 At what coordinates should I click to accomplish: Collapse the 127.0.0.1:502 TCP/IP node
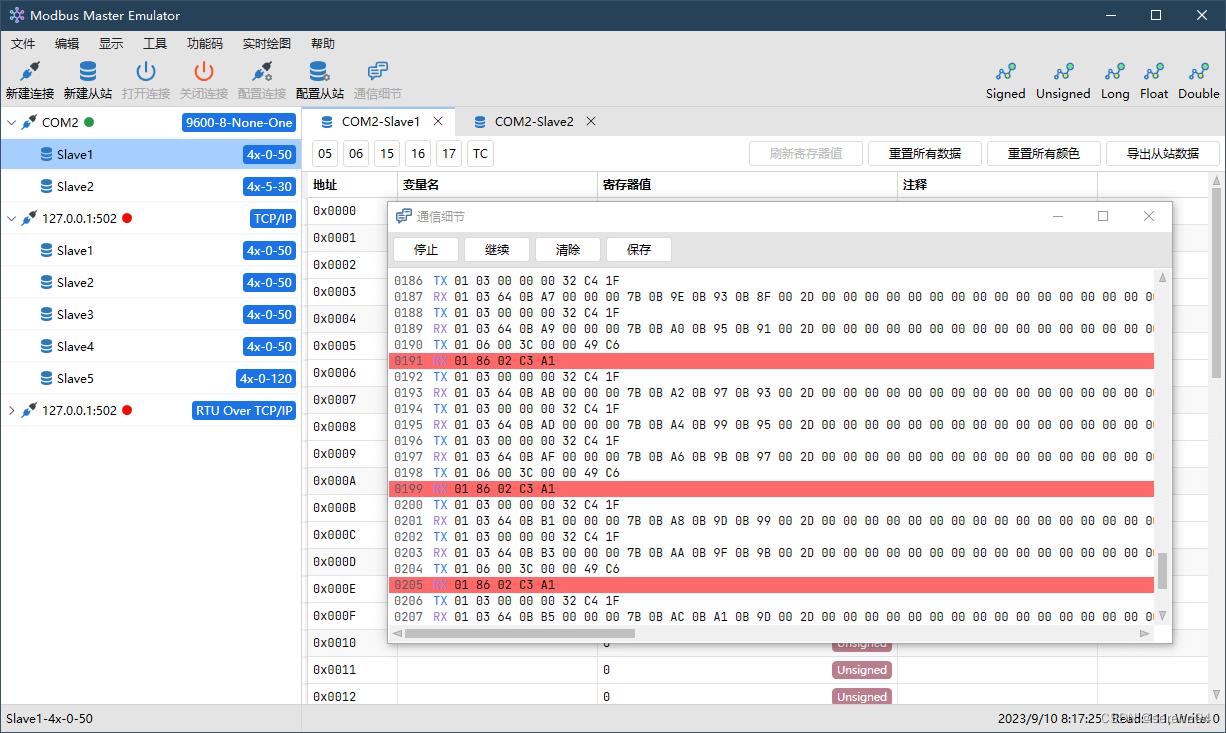pyautogui.click(x=12, y=218)
